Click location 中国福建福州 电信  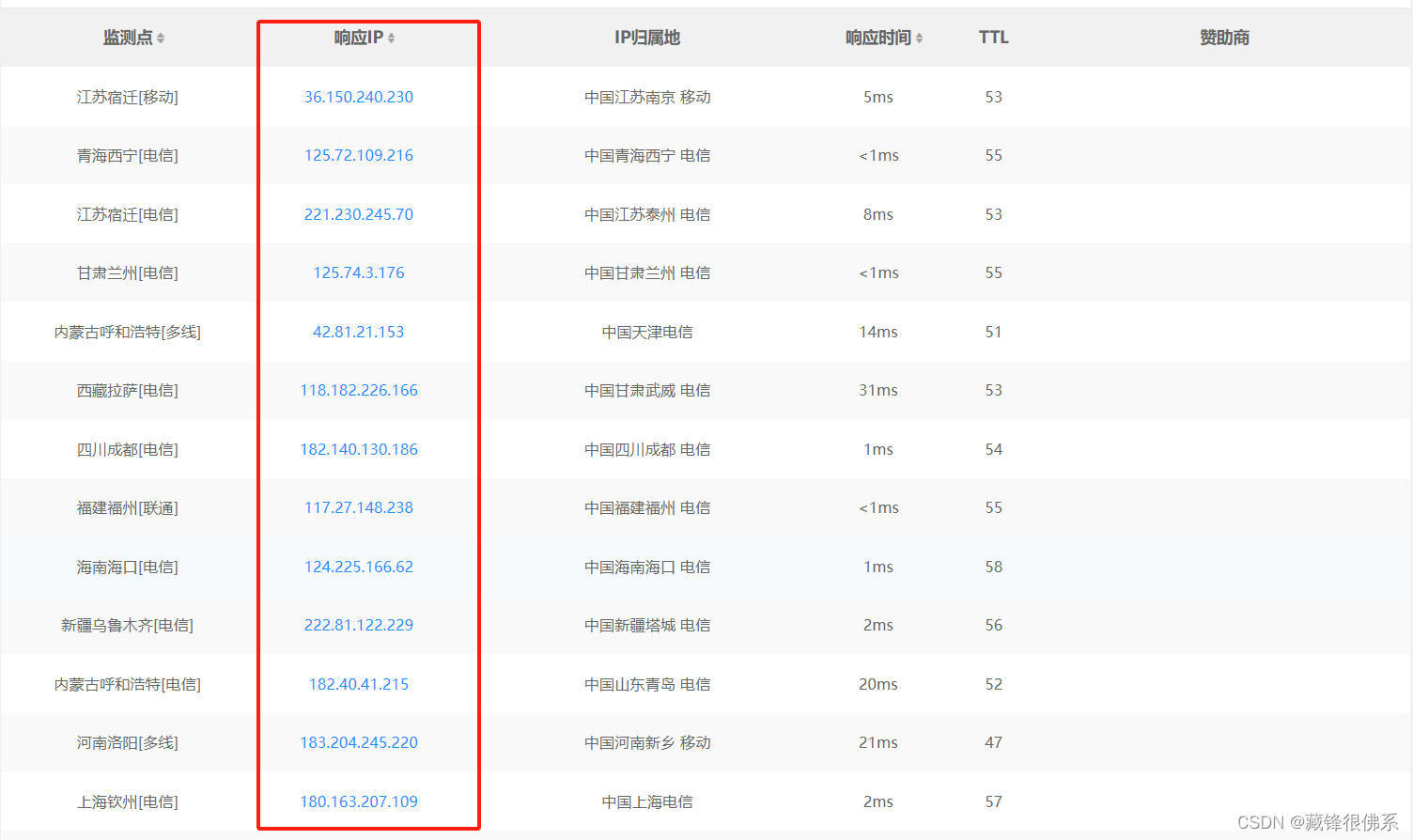click(x=647, y=507)
